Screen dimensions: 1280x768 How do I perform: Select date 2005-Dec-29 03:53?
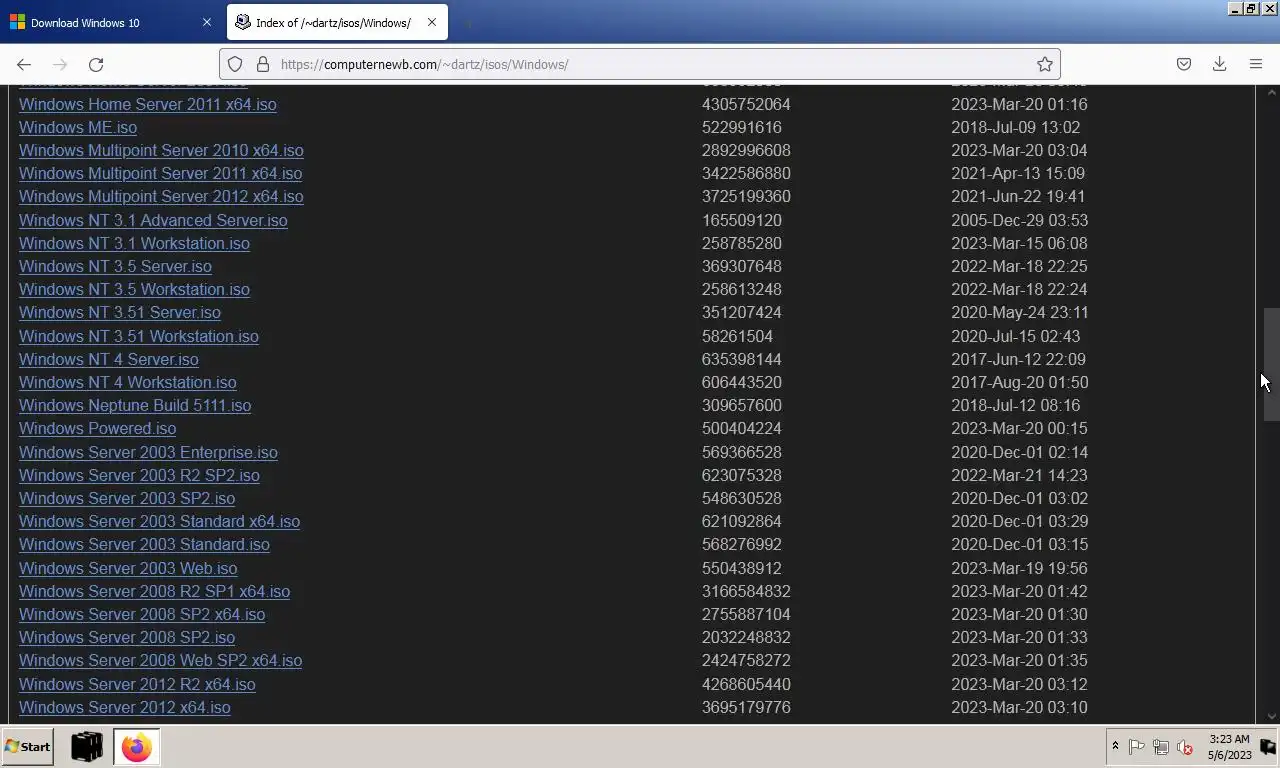(x=1019, y=220)
